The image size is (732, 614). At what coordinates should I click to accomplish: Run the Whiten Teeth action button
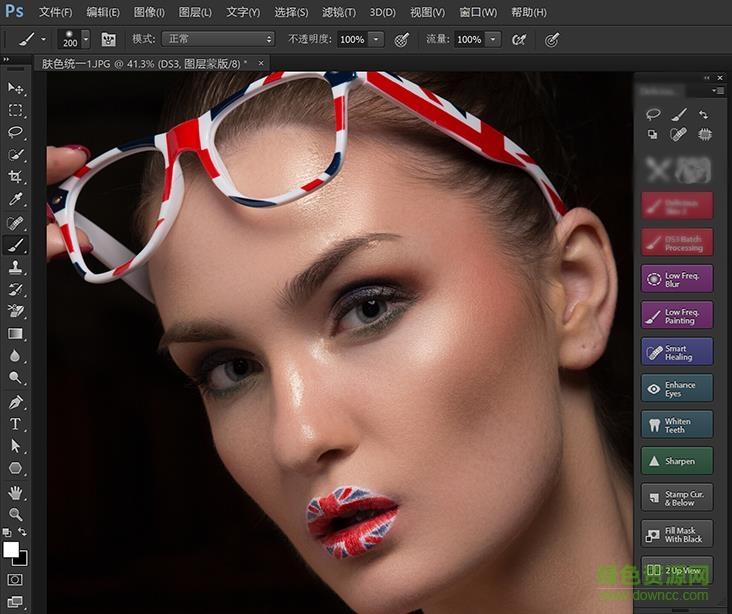tap(677, 425)
